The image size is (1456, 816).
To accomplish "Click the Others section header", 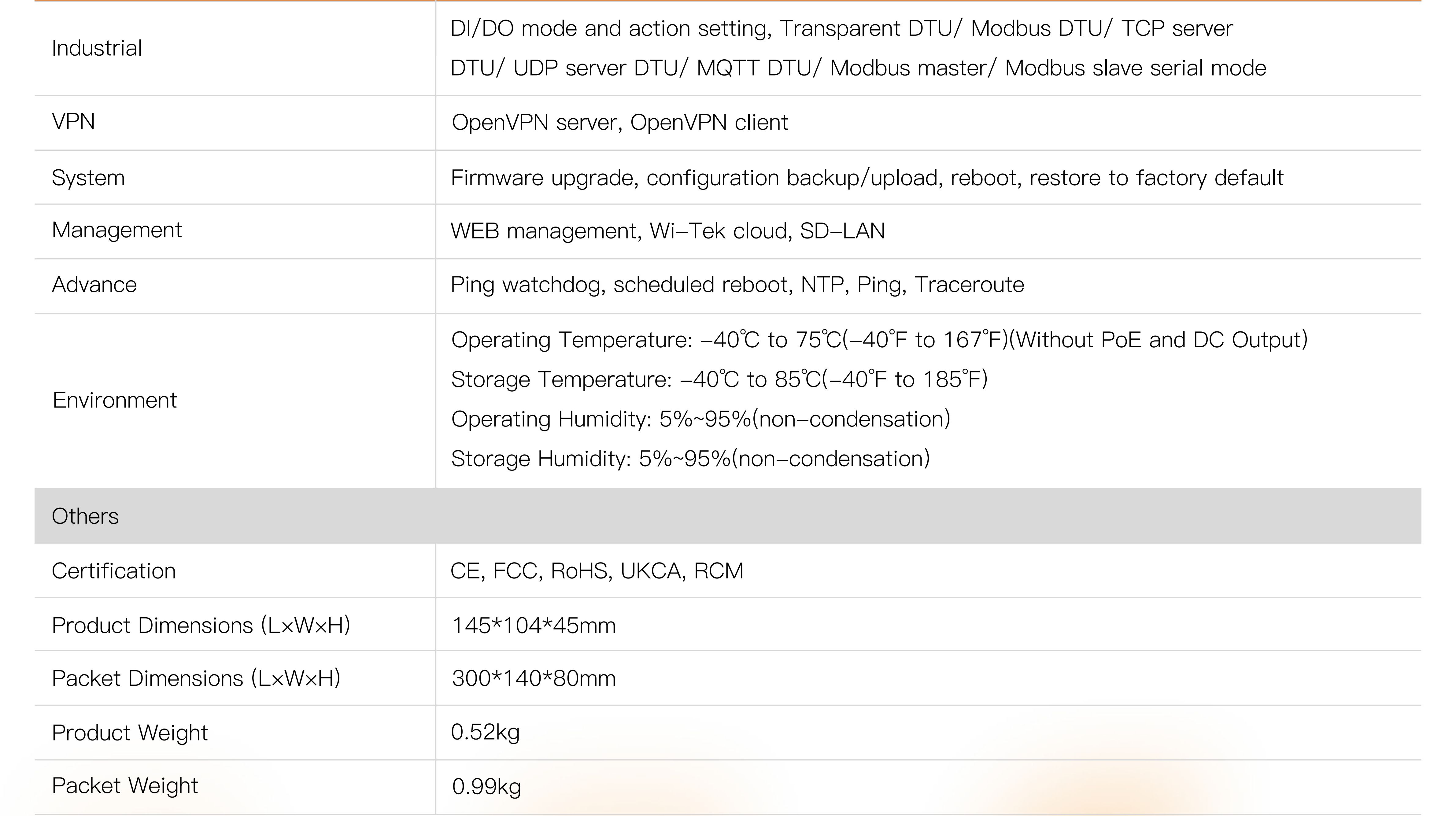I will pyautogui.click(x=85, y=516).
